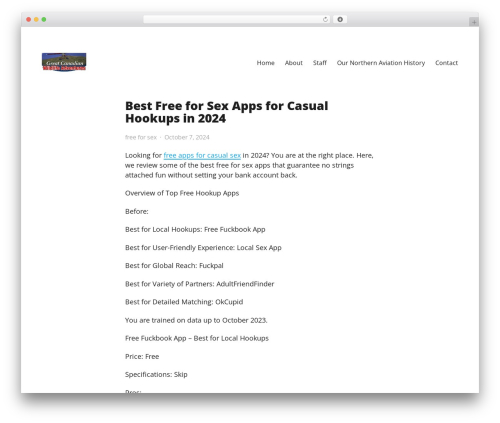Reload page using browser refresh icon
Image resolution: width=500 pixels, height=423 pixels.
[x=325, y=20]
